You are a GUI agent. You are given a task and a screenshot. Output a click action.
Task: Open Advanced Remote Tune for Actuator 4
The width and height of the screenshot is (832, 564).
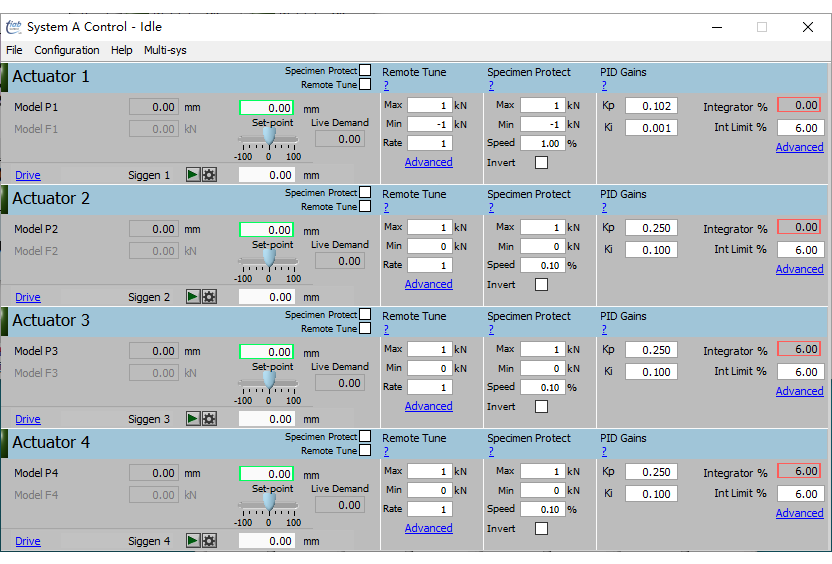click(x=428, y=528)
